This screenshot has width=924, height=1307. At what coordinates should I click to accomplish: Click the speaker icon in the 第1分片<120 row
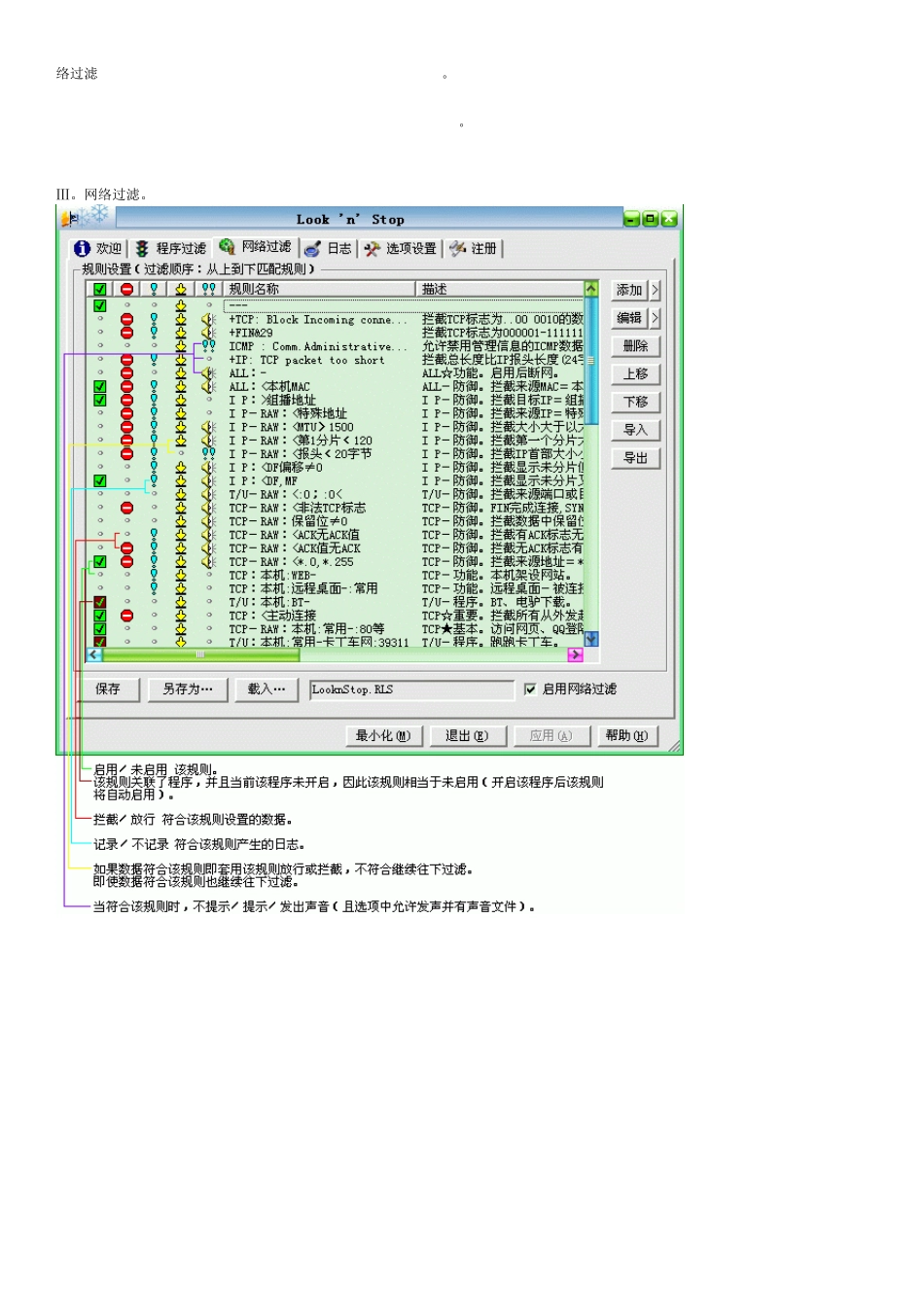(208, 441)
